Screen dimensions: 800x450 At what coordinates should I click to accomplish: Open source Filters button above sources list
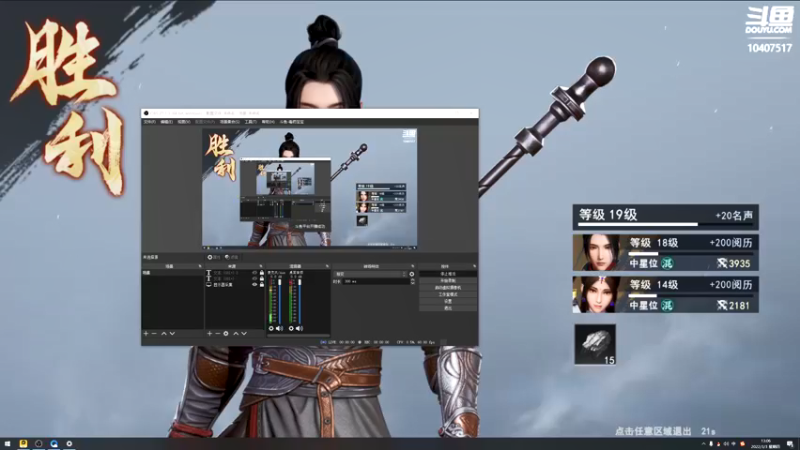click(x=232, y=257)
